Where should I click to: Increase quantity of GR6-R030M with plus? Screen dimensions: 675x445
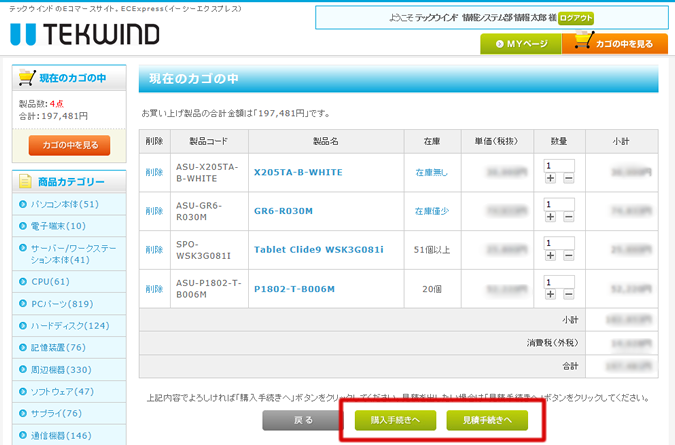(551, 216)
